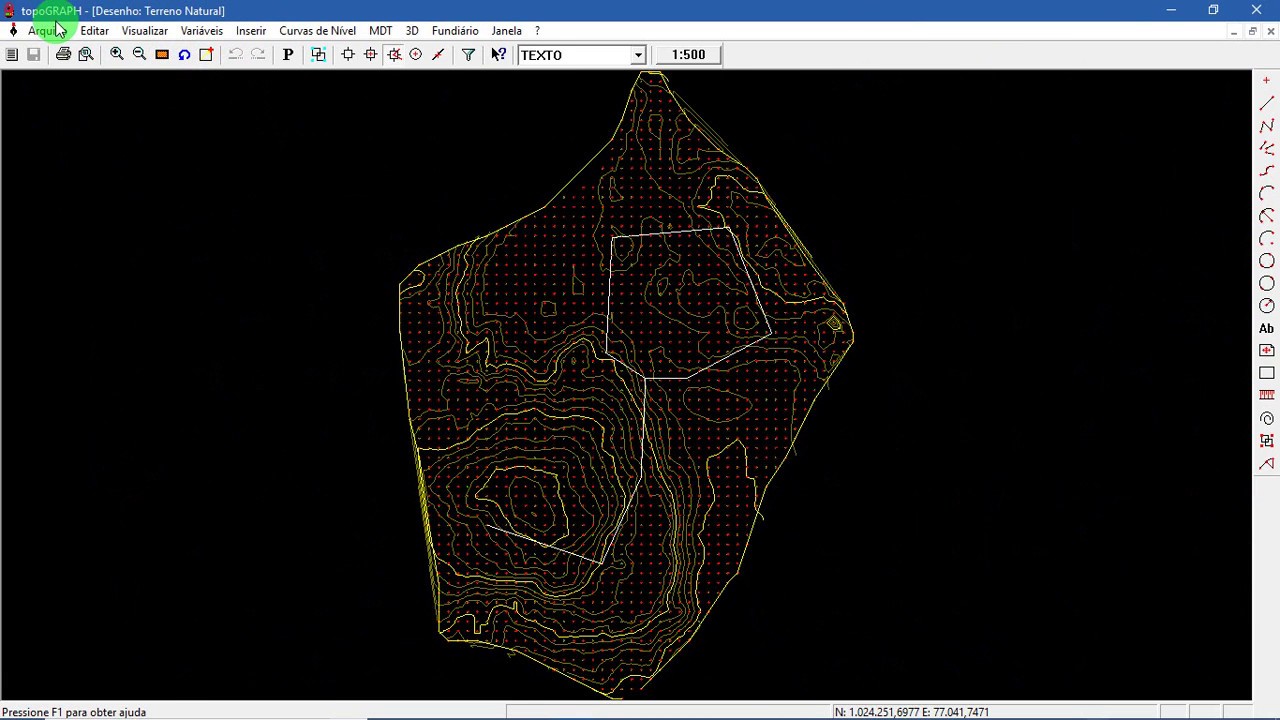Activate the context help arrow icon
Viewport: 1280px width, 720px height.
point(498,55)
